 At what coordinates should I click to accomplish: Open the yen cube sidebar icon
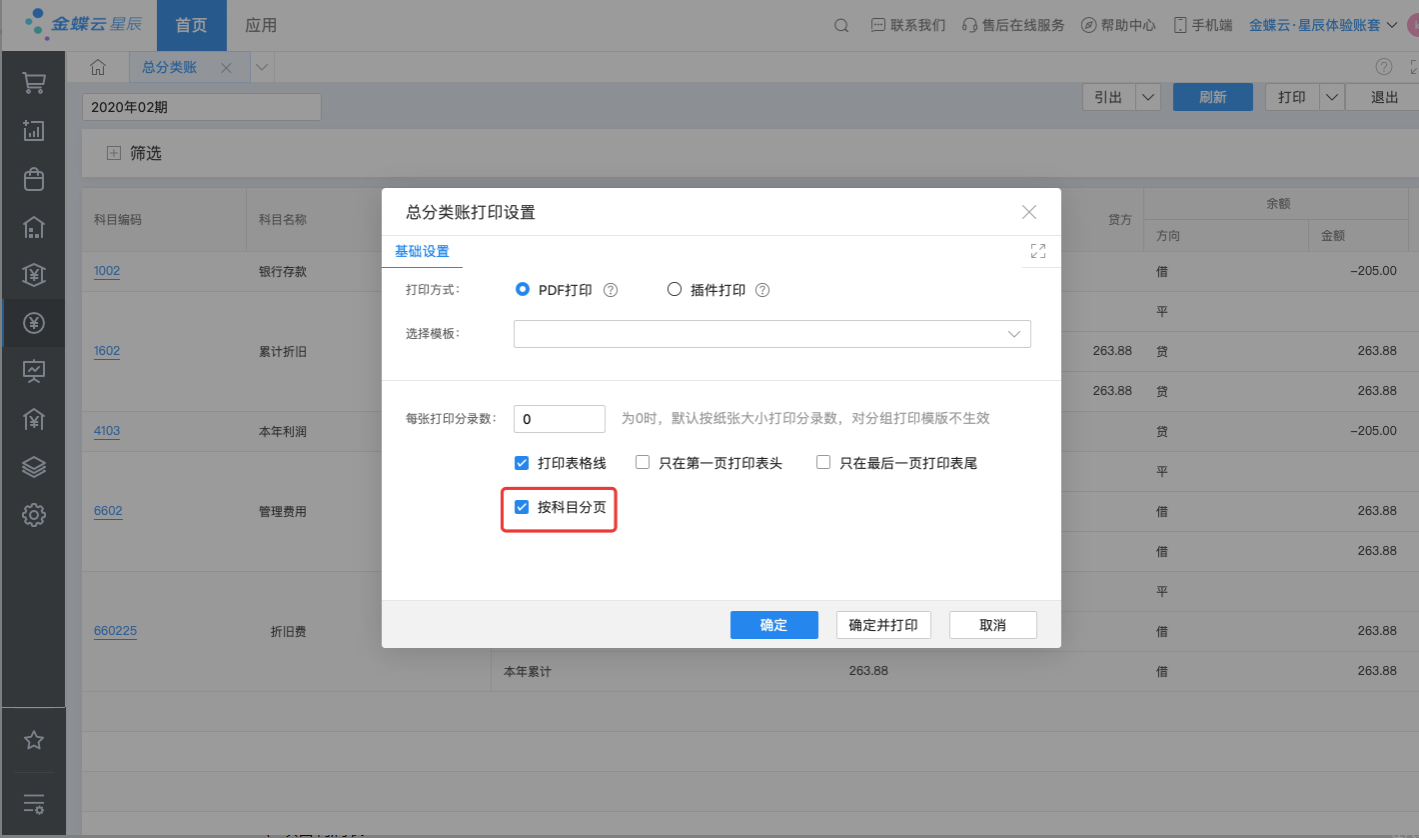point(33,274)
